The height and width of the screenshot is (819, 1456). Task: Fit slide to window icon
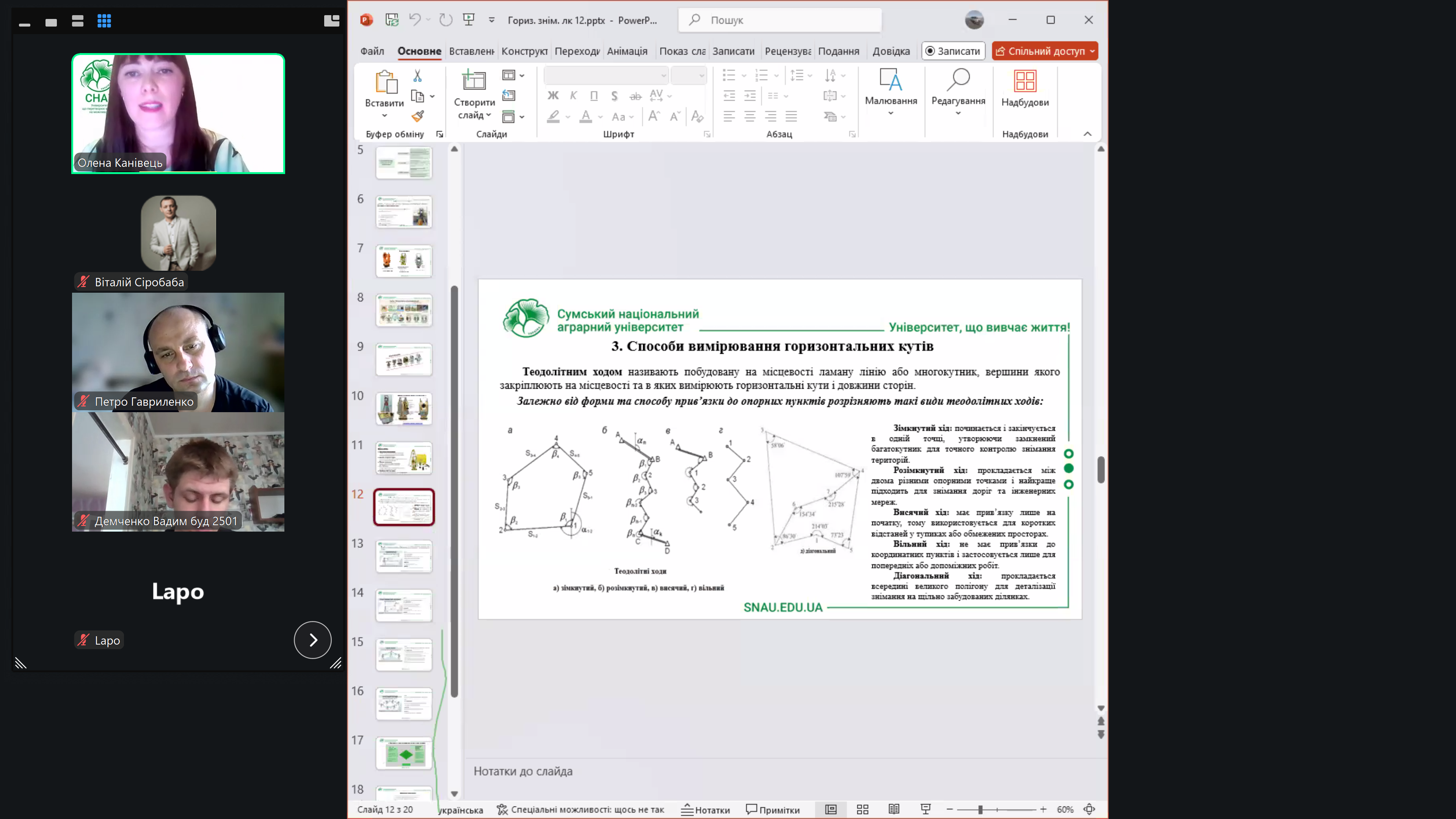coord(1089,810)
